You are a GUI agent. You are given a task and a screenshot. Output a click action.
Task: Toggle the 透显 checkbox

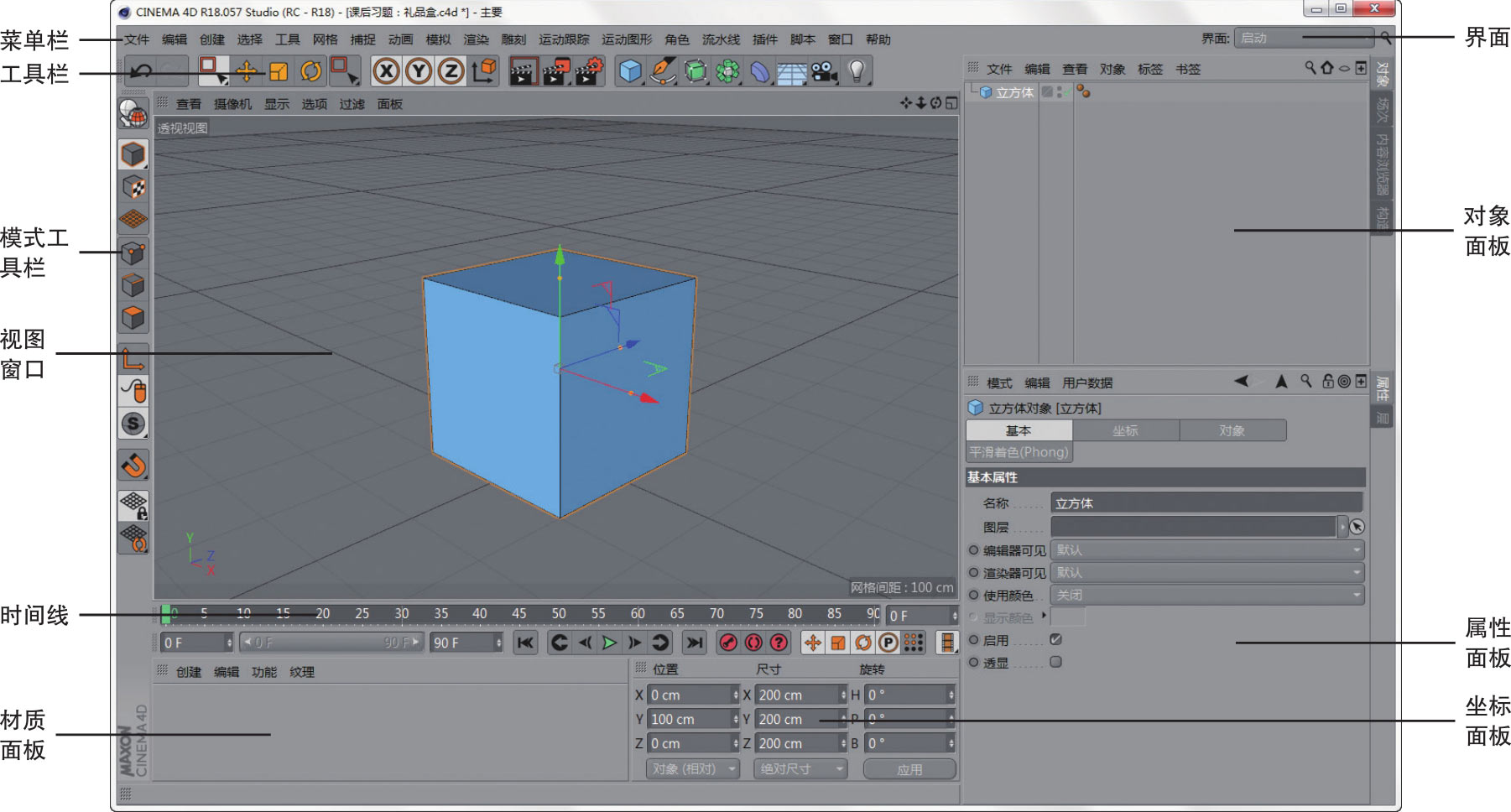click(1056, 662)
